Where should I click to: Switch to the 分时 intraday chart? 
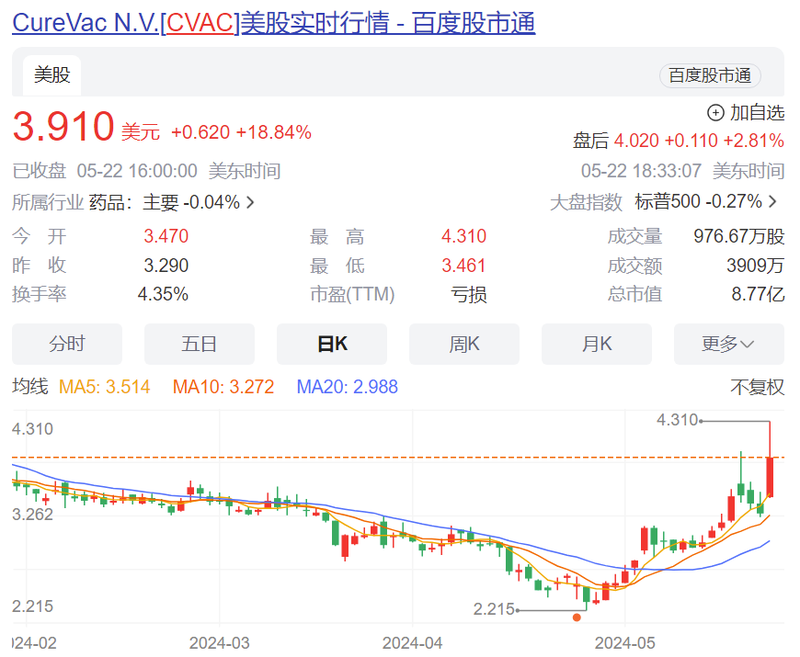[x=67, y=344]
